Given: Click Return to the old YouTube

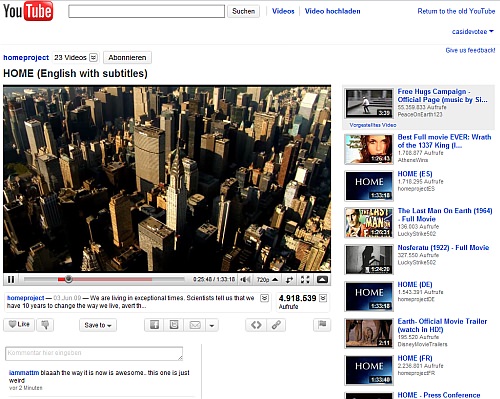Looking at the screenshot, I should [456, 11].
